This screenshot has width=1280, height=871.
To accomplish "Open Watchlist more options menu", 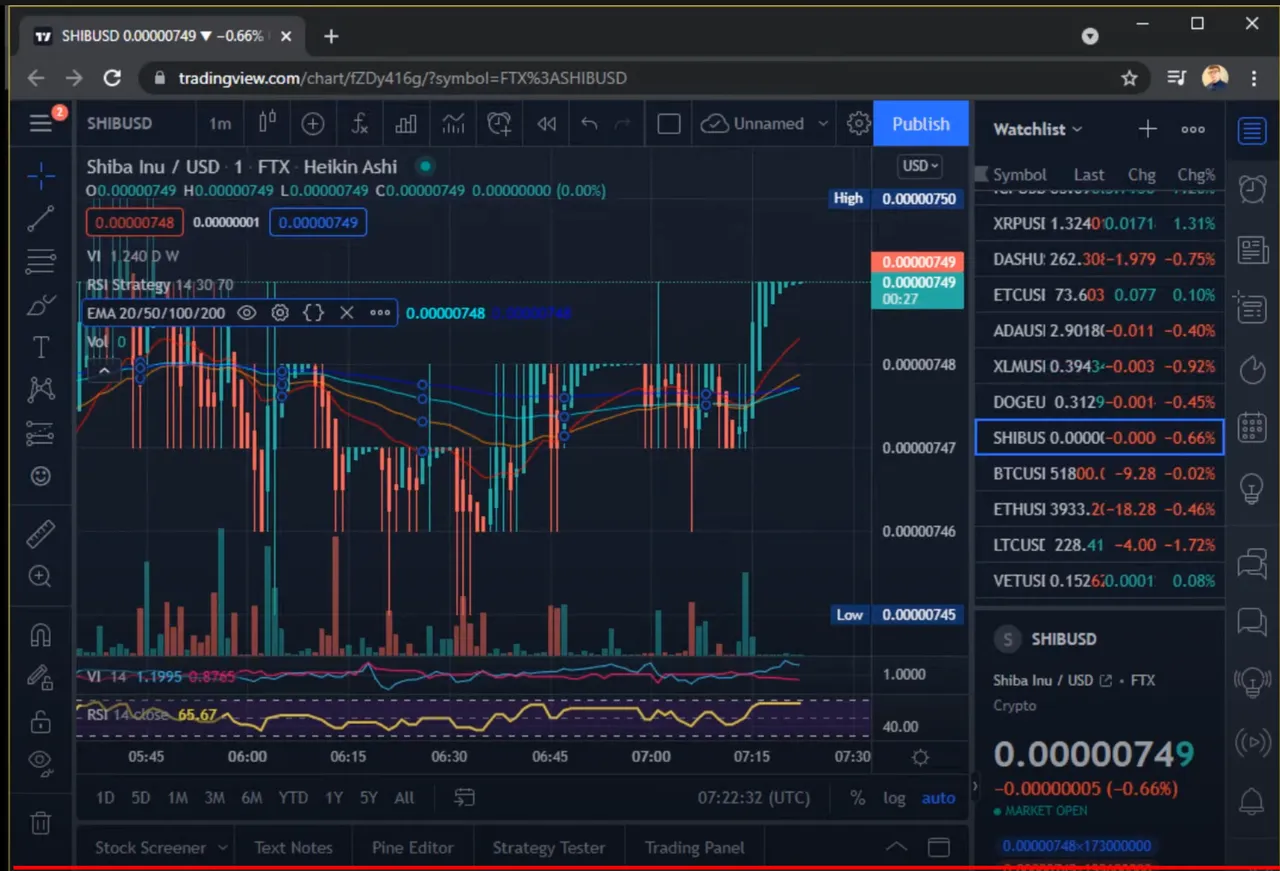I will tap(1193, 128).
